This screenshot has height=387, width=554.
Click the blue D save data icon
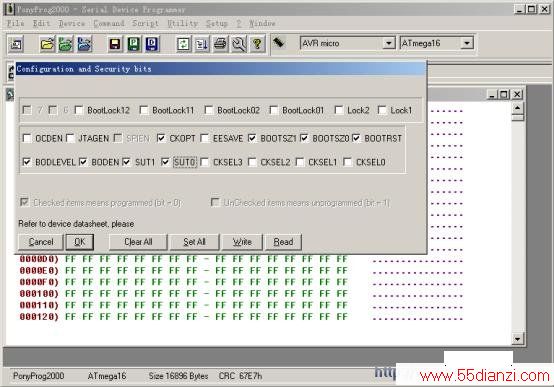[x=152, y=44]
